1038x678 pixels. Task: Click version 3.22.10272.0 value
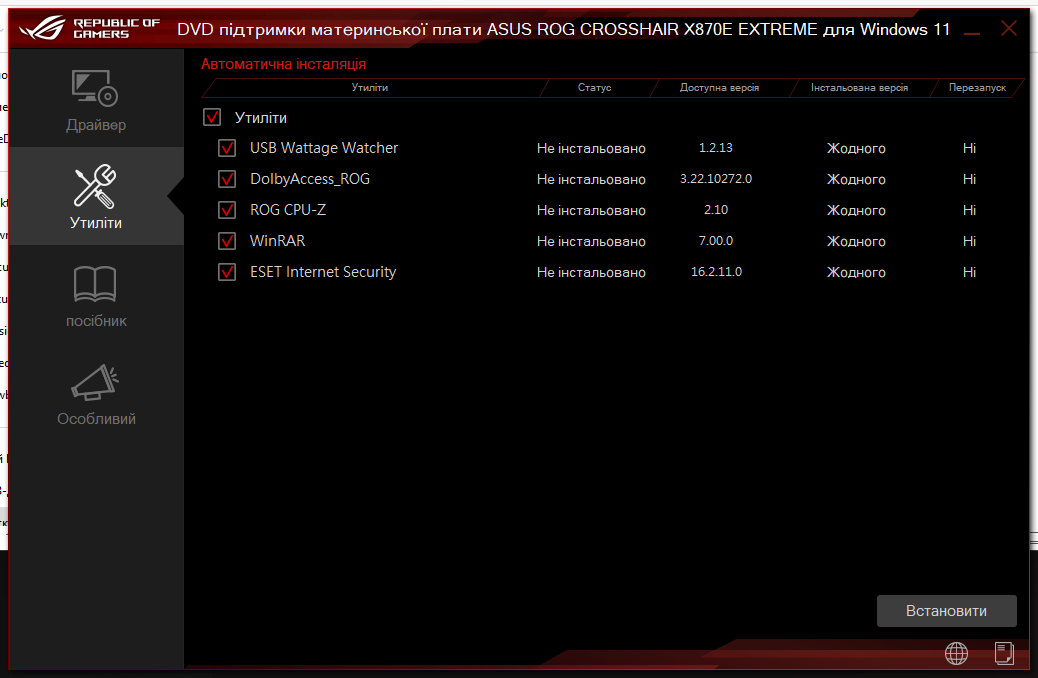click(716, 179)
